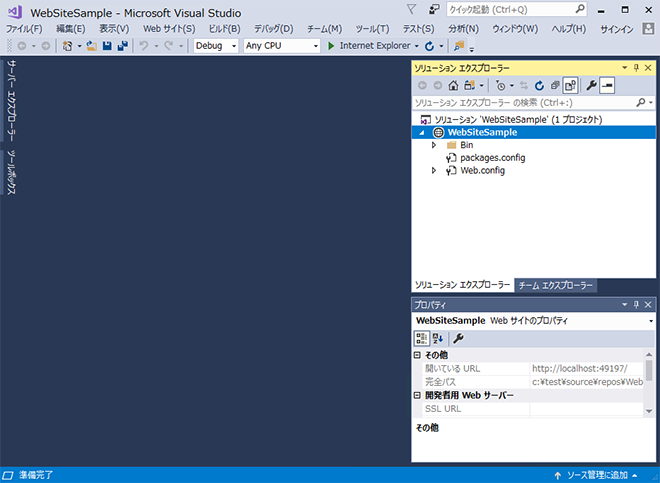Refresh the Solution Explorer tree
This screenshot has height=483, width=660.
pyautogui.click(x=539, y=86)
